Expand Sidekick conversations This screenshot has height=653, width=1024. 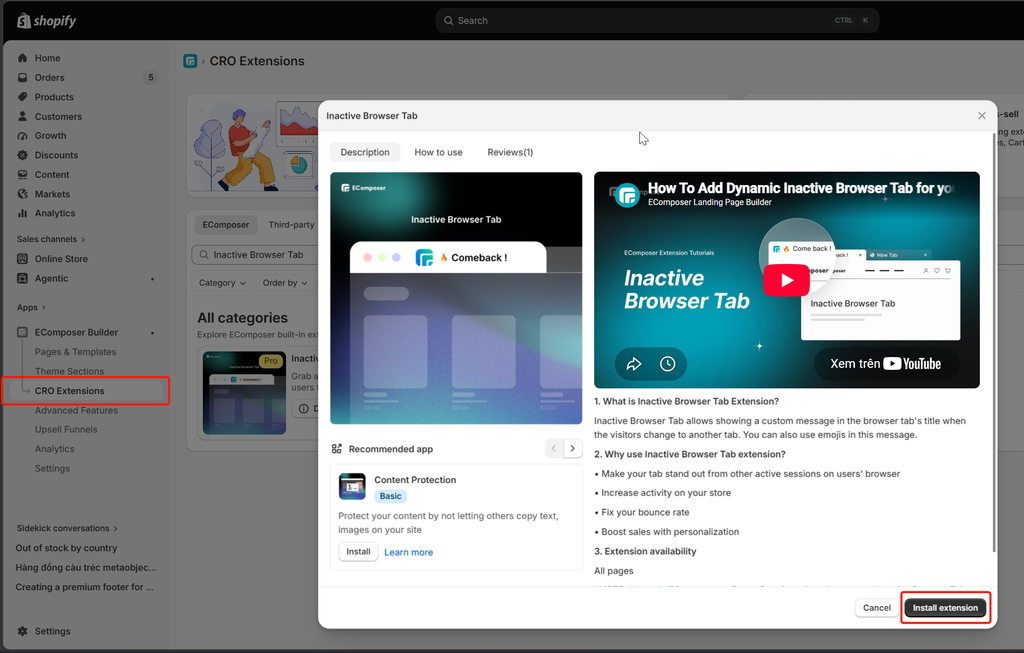click(67, 528)
